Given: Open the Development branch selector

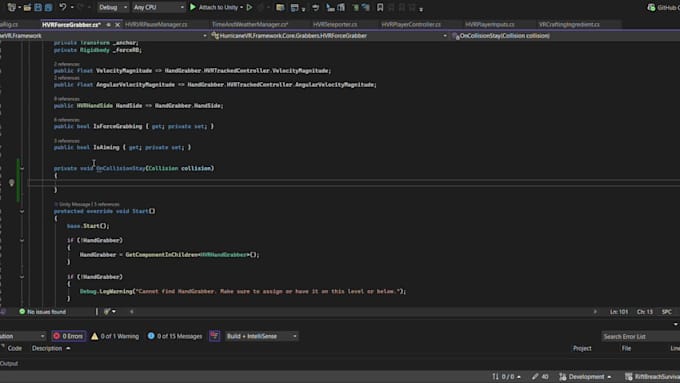Looking at the screenshot, I should pos(585,376).
